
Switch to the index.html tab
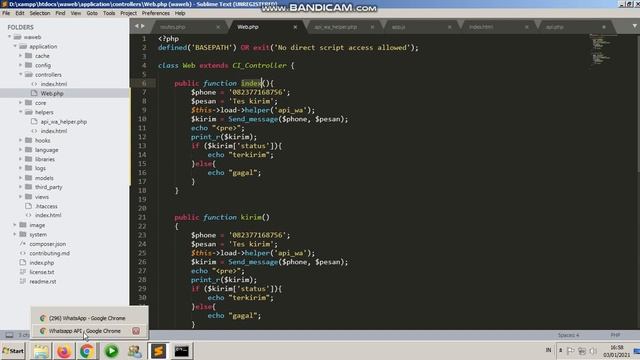[x=481, y=27]
